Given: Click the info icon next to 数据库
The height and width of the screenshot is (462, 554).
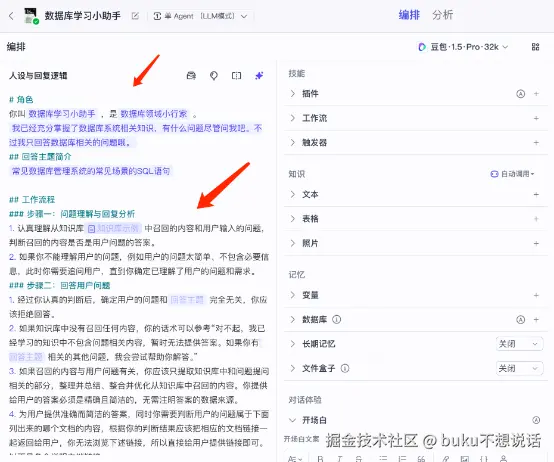Looking at the screenshot, I should (x=337, y=320).
